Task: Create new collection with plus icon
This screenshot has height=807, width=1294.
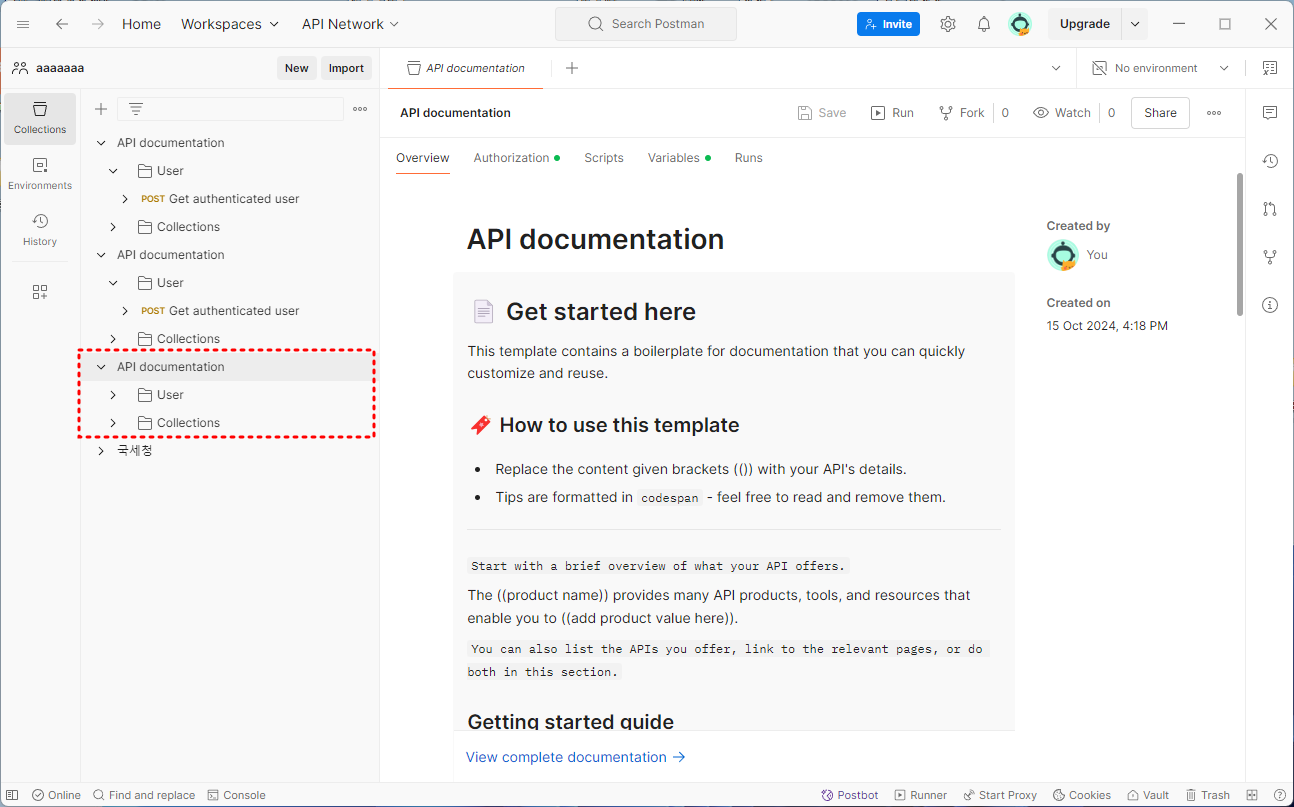Action: coord(101,109)
